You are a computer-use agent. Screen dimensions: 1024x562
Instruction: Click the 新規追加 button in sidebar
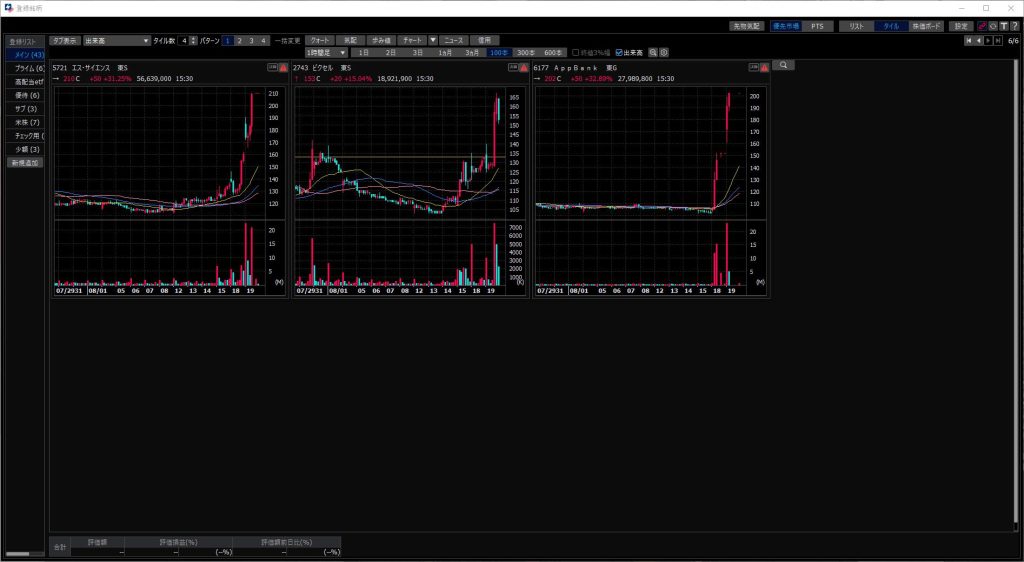(x=25, y=162)
